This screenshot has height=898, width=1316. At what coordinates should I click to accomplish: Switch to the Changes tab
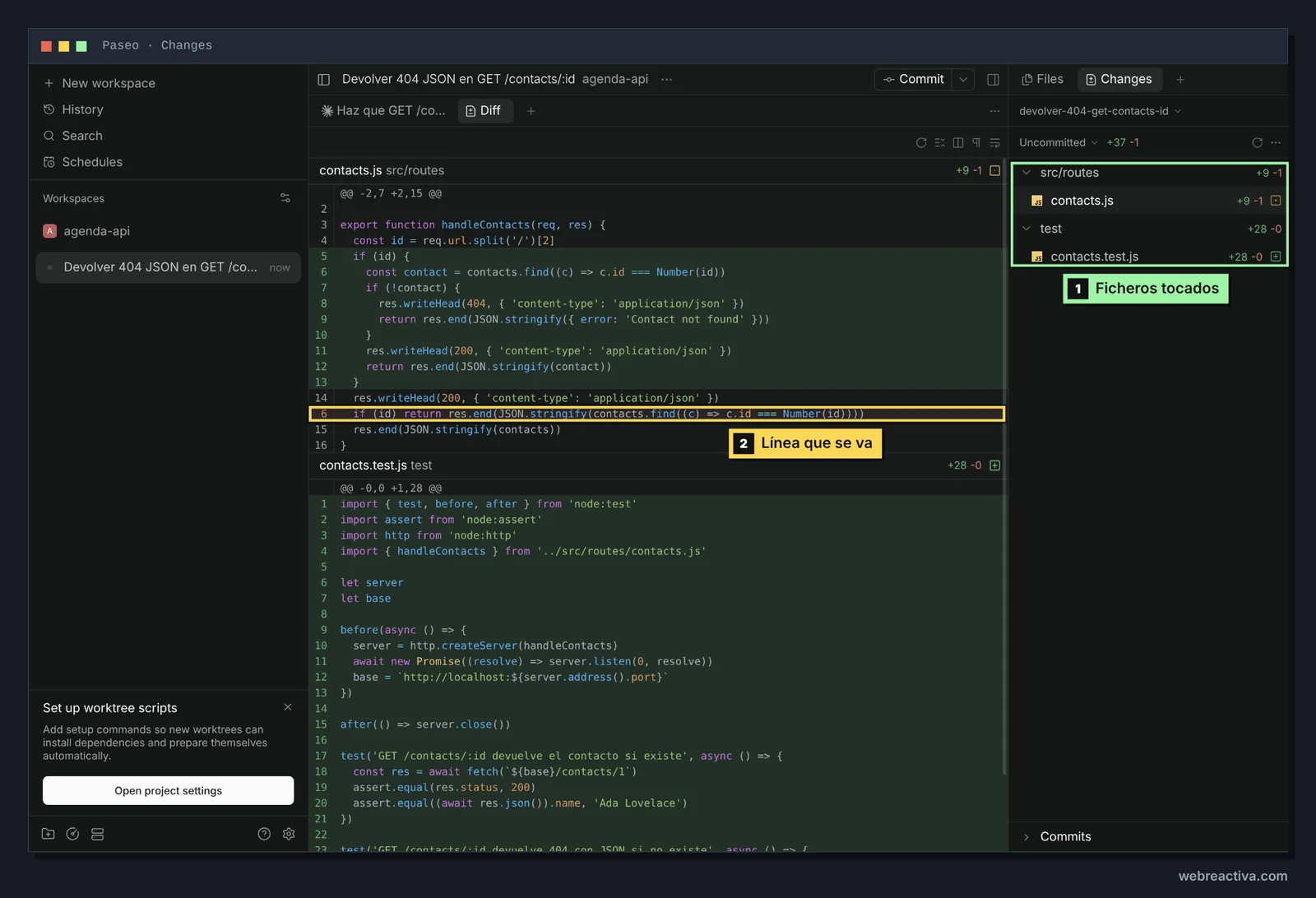pyautogui.click(x=1119, y=80)
